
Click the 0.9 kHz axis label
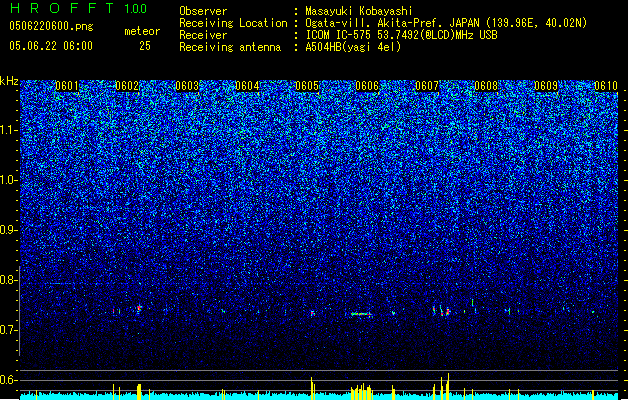8,230
